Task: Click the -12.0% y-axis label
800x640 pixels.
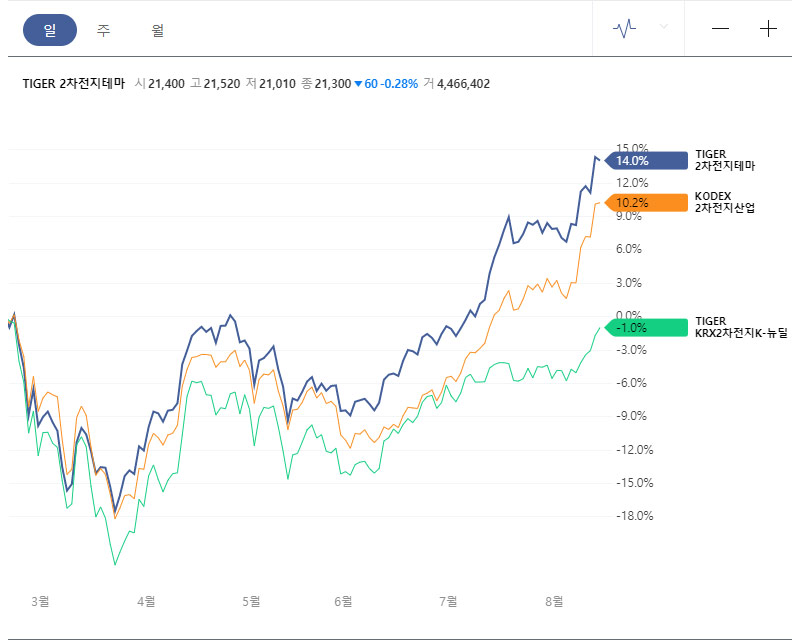Action: click(x=634, y=450)
